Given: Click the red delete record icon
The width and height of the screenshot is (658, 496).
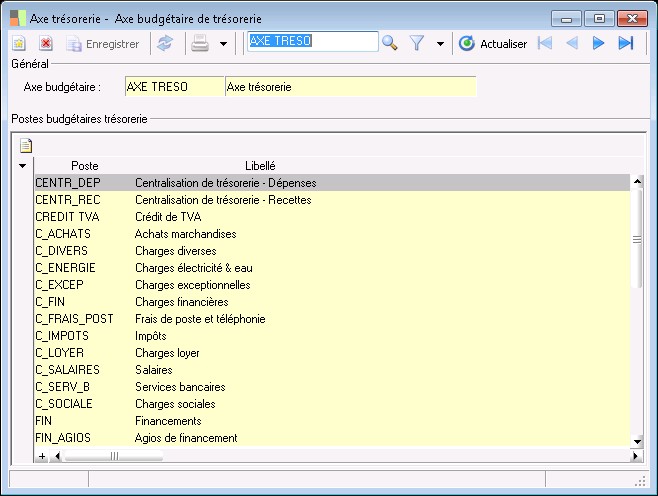Looking at the screenshot, I should pos(46,43).
